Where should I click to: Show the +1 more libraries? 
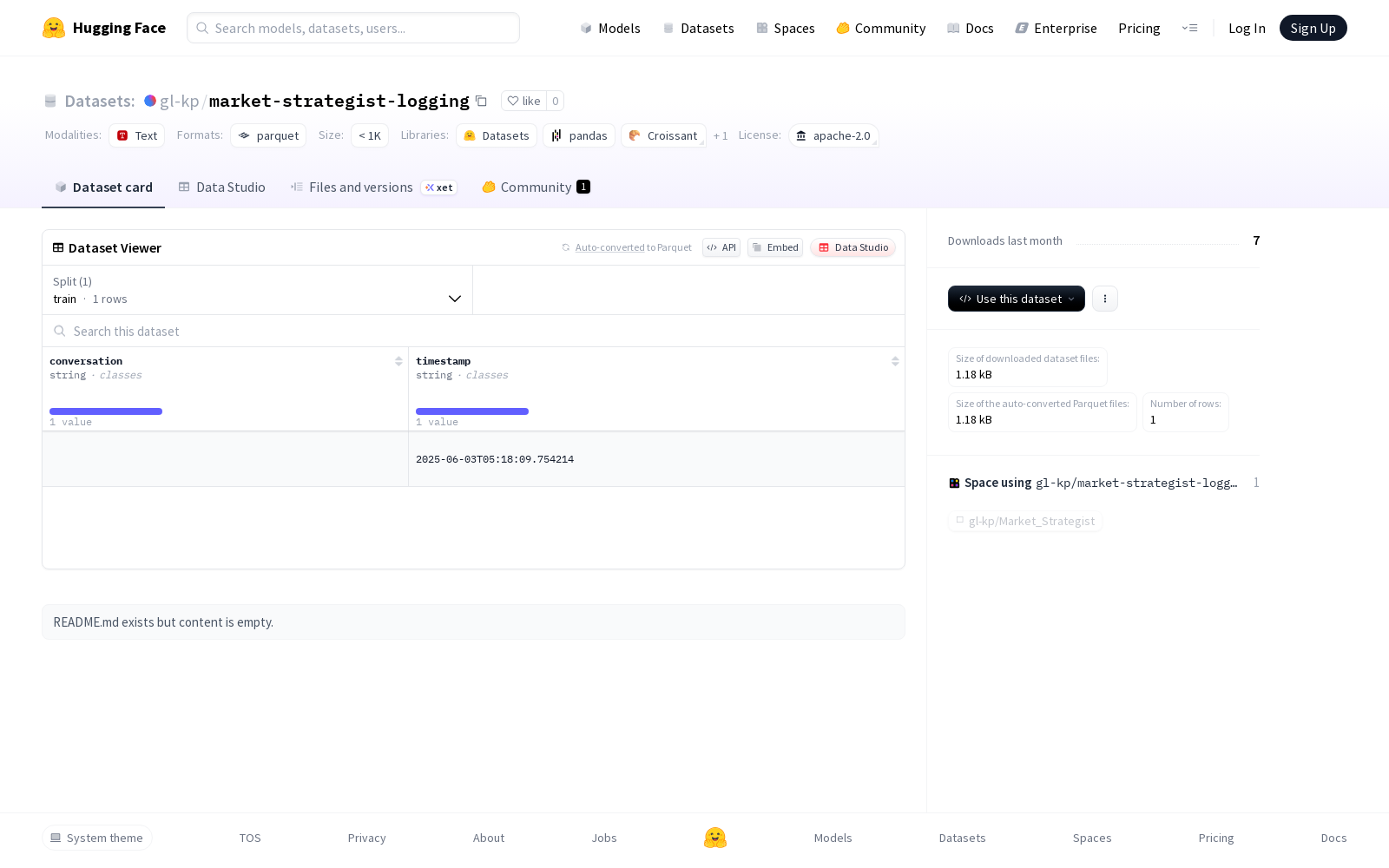721,135
